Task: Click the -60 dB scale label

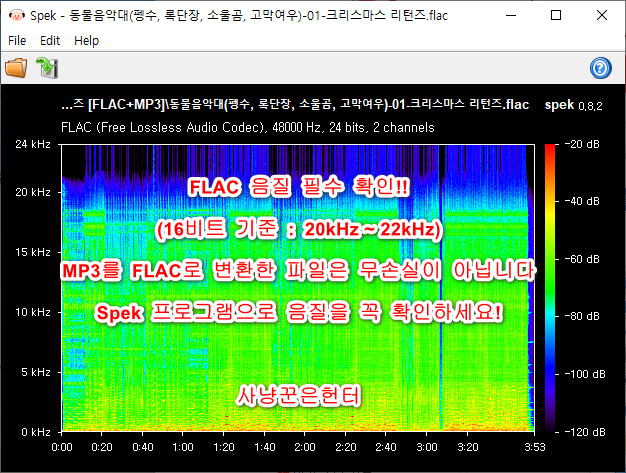Action: 582,259
